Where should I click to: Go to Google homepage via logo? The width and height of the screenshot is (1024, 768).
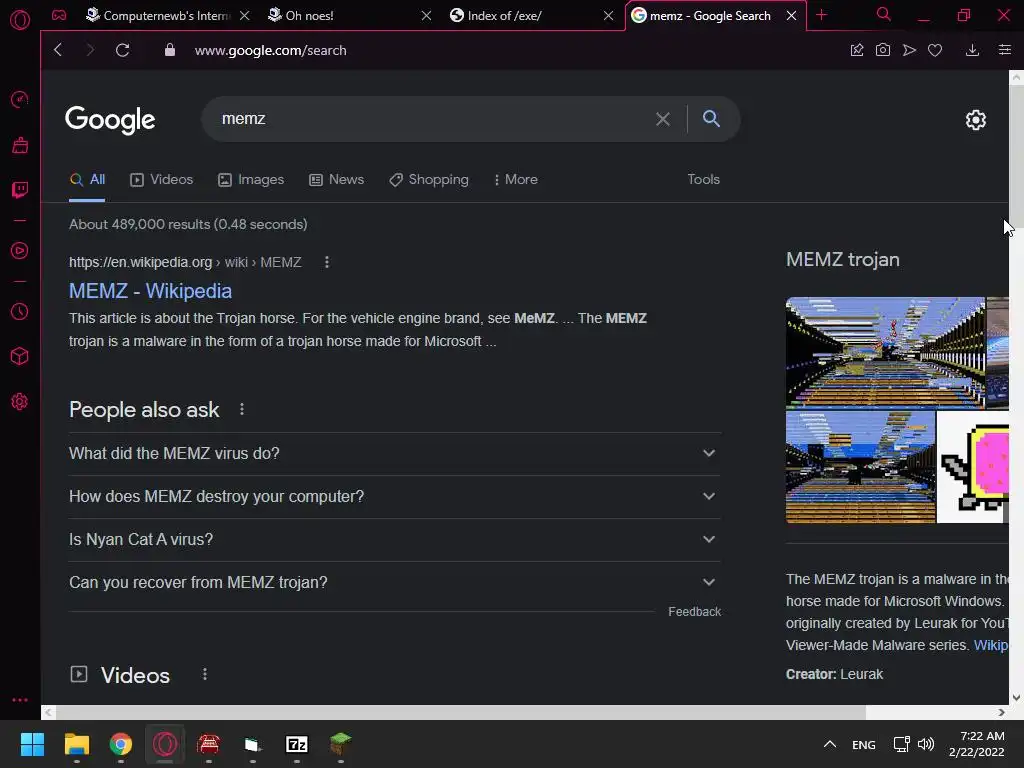pyautogui.click(x=110, y=120)
